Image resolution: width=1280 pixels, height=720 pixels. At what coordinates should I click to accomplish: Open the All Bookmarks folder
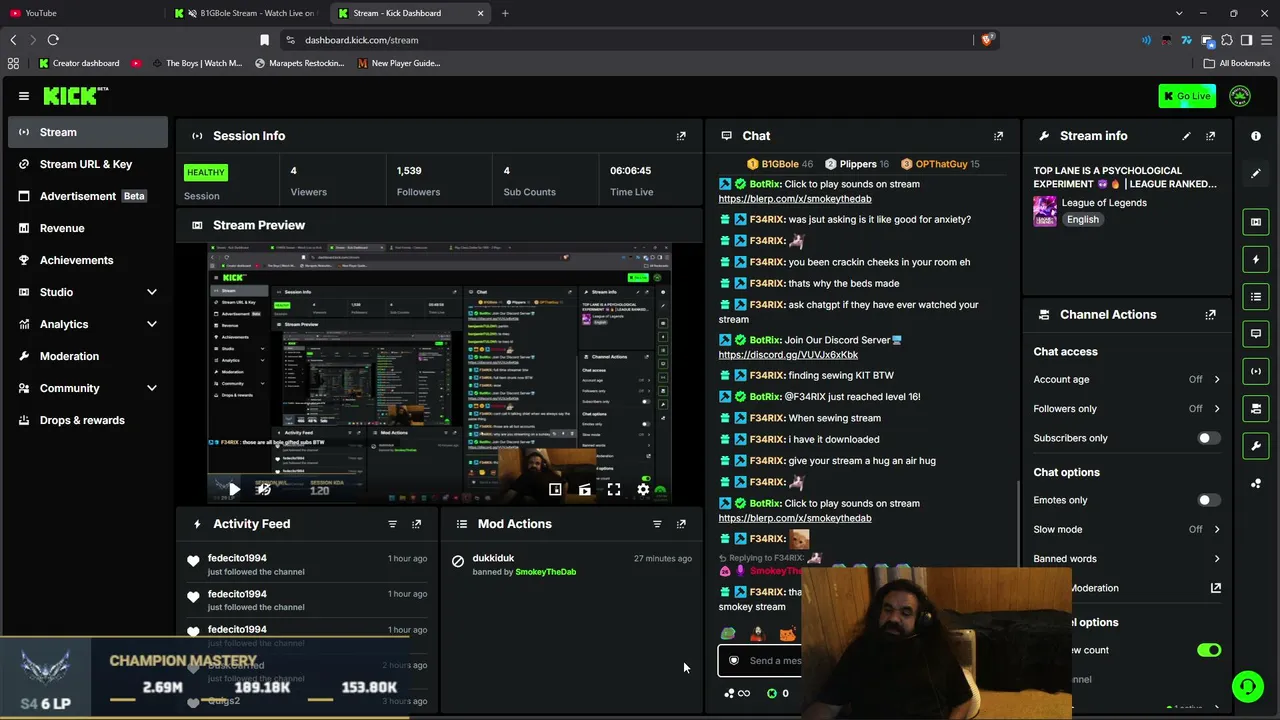[x=1236, y=63]
